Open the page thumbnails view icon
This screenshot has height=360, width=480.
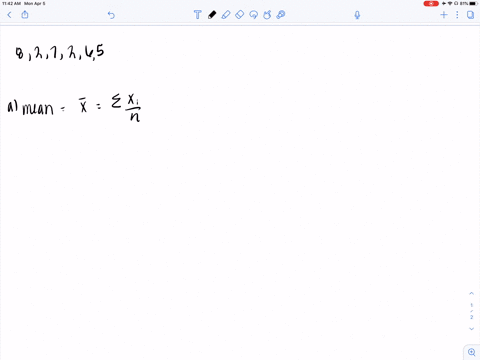point(470,15)
